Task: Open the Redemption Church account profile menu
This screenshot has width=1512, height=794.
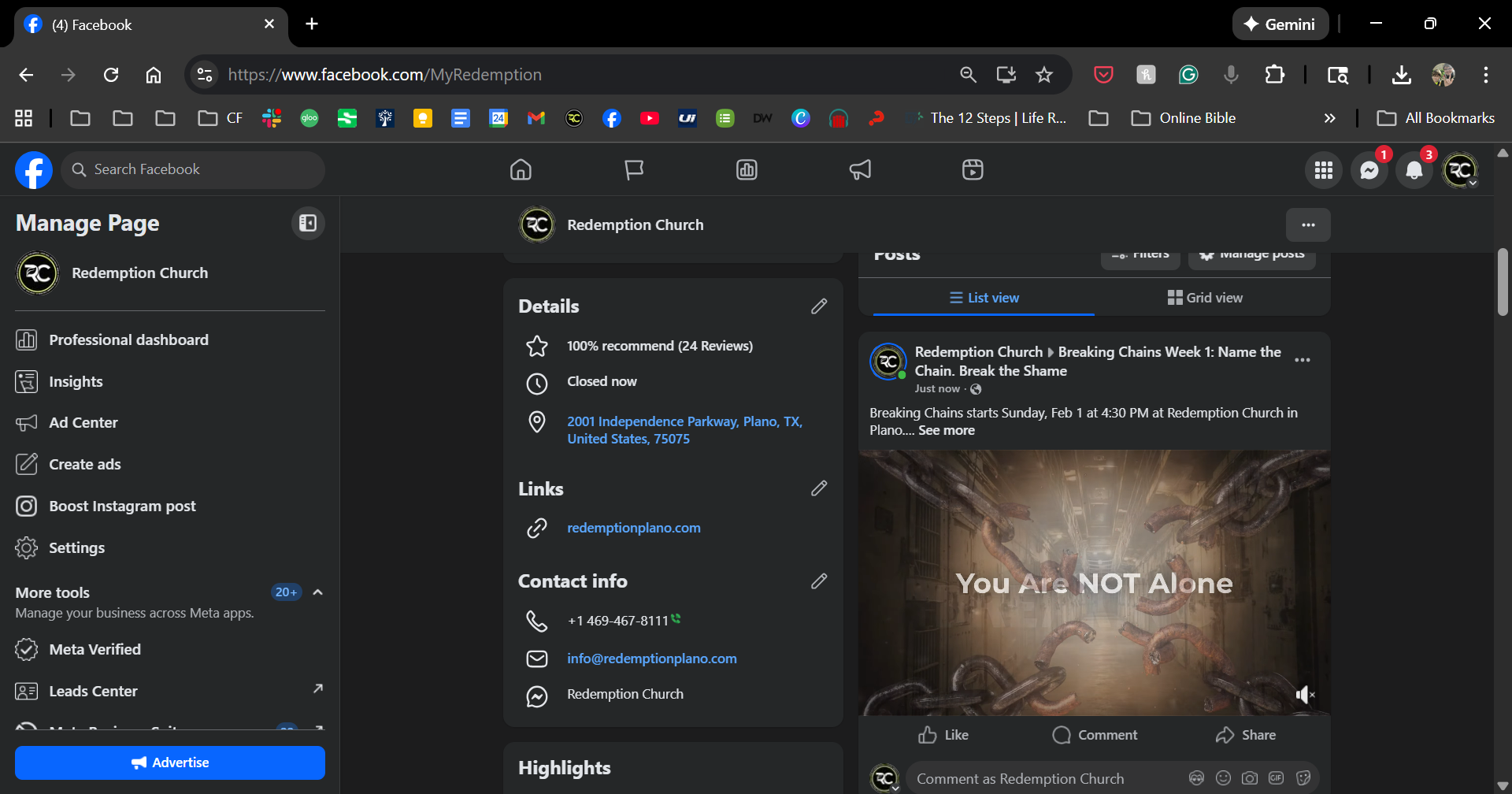Action: tap(1459, 170)
